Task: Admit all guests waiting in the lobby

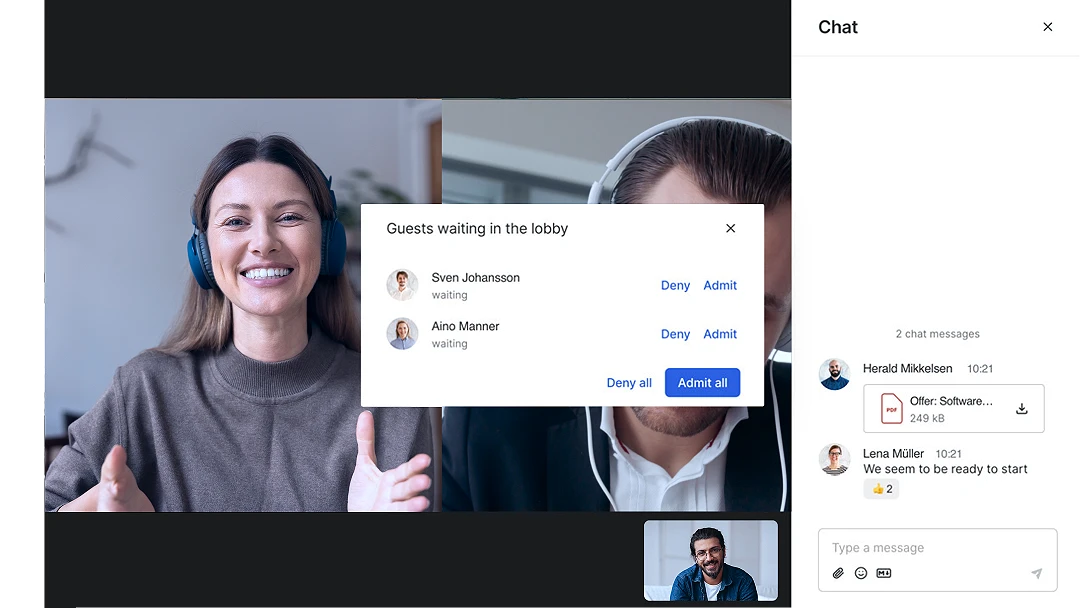Action: (x=702, y=382)
